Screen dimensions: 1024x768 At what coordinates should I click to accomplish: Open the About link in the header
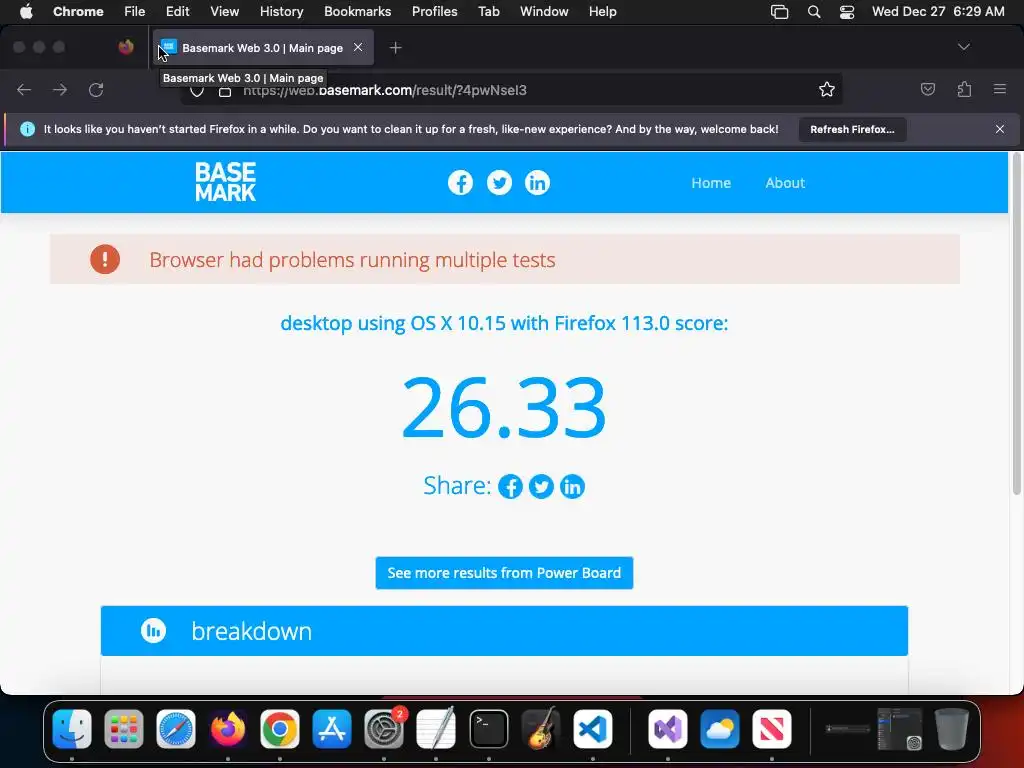click(x=785, y=183)
